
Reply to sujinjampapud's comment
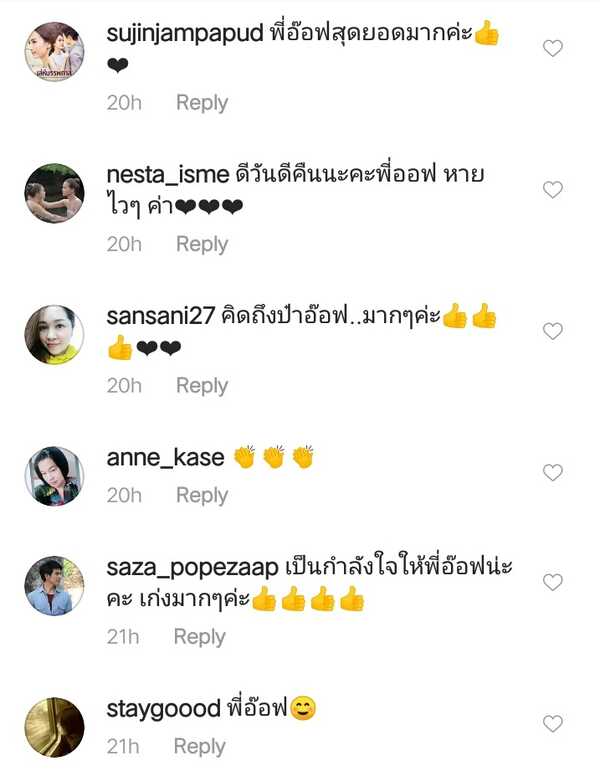[202, 103]
